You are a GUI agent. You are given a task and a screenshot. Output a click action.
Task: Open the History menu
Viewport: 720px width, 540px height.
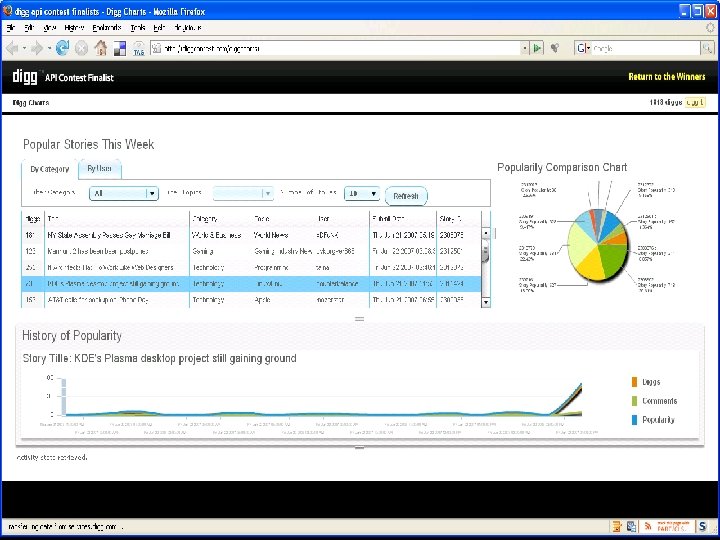pos(74,28)
